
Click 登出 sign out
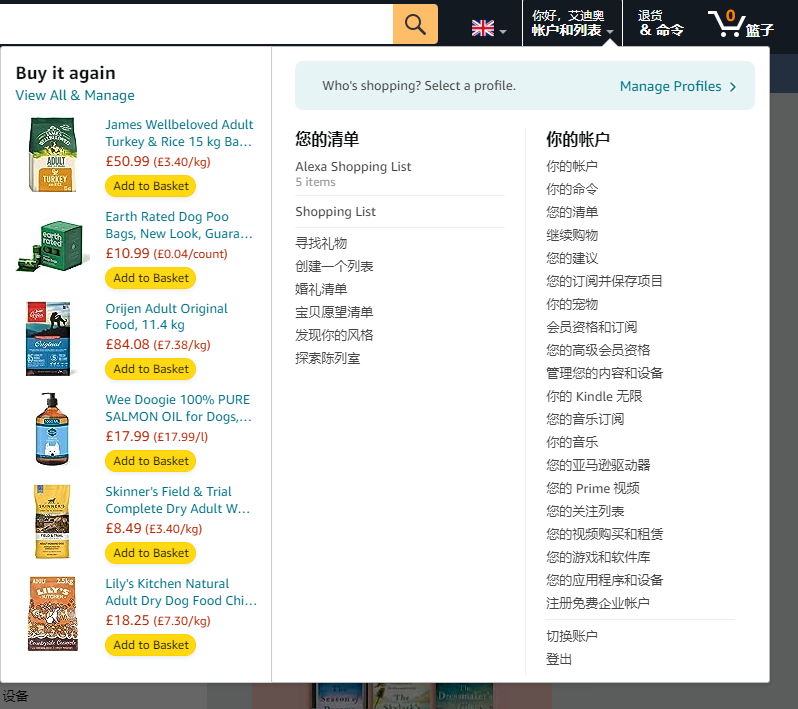[559, 659]
